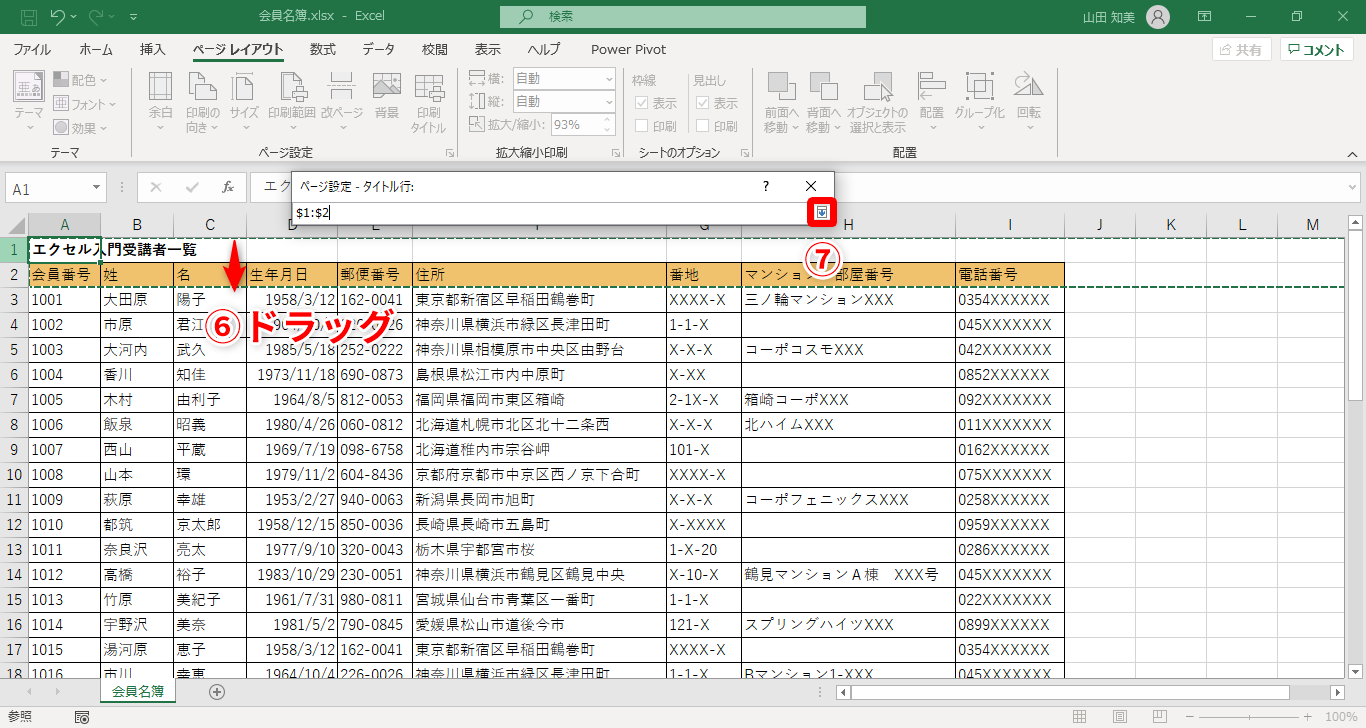Add a new sheet with plus icon
The width and height of the screenshot is (1366, 728).
pyautogui.click(x=217, y=691)
